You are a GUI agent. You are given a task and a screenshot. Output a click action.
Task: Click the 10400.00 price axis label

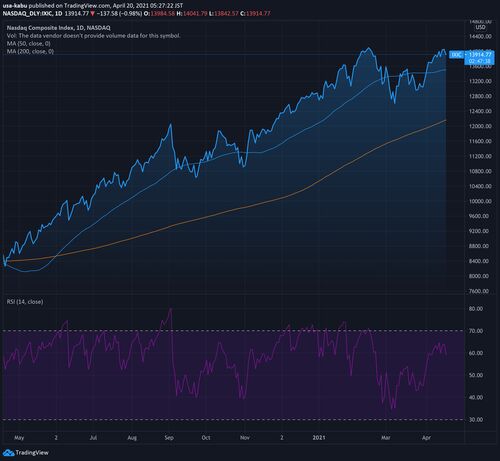pyautogui.click(x=480, y=186)
